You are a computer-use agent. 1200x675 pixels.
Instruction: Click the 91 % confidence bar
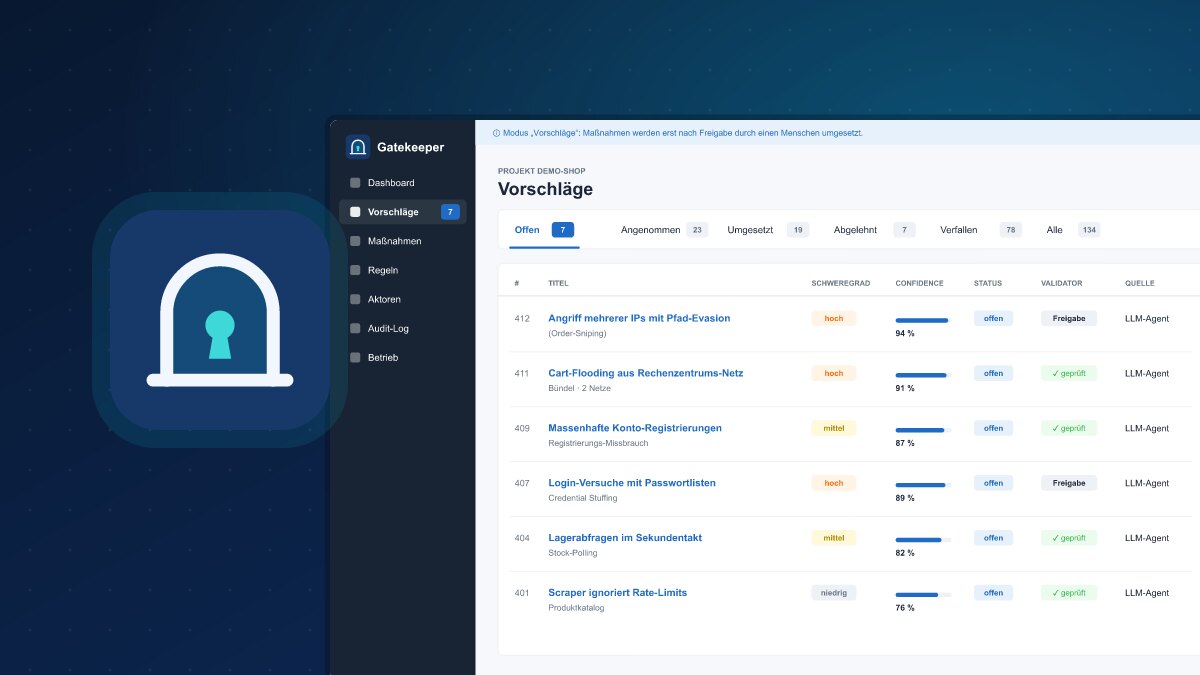click(923, 375)
